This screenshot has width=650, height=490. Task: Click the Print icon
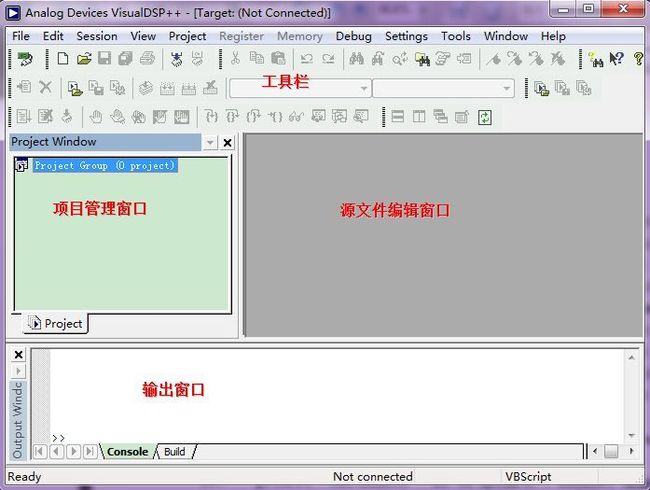pyautogui.click(x=147, y=58)
